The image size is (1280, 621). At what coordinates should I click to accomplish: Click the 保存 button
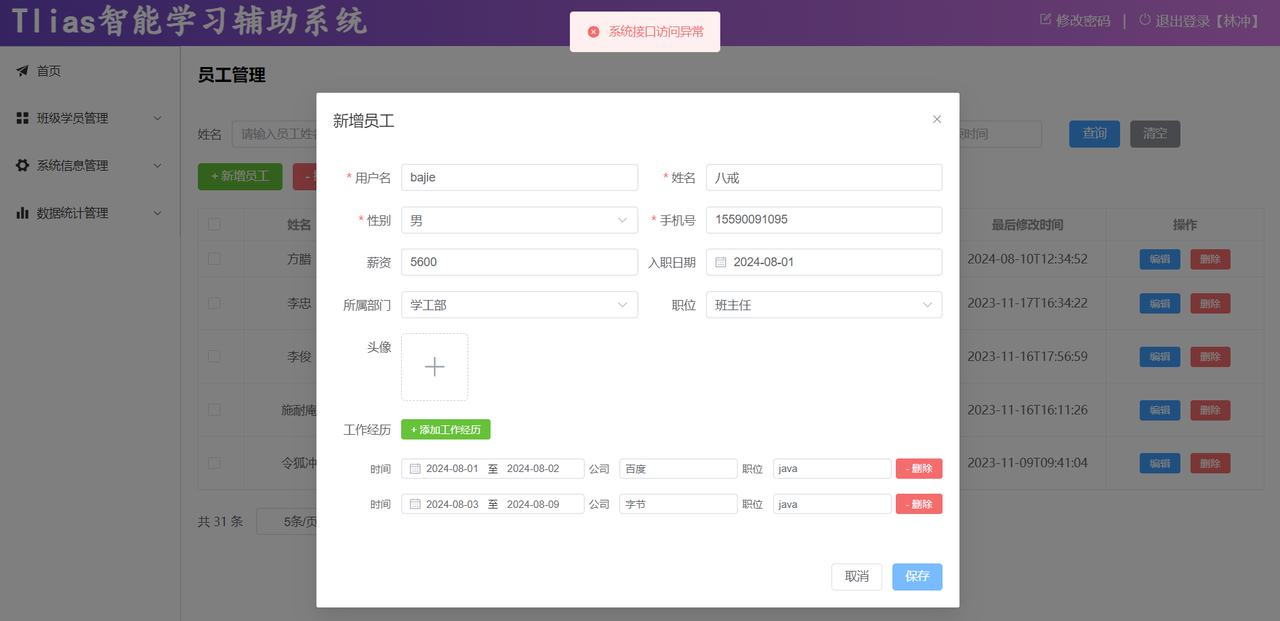[917, 577]
